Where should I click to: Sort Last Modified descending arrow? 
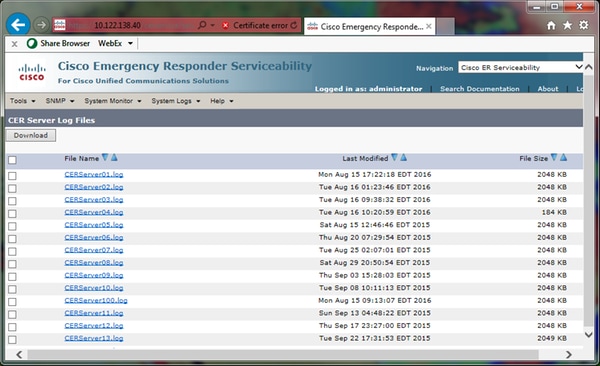click(x=394, y=157)
